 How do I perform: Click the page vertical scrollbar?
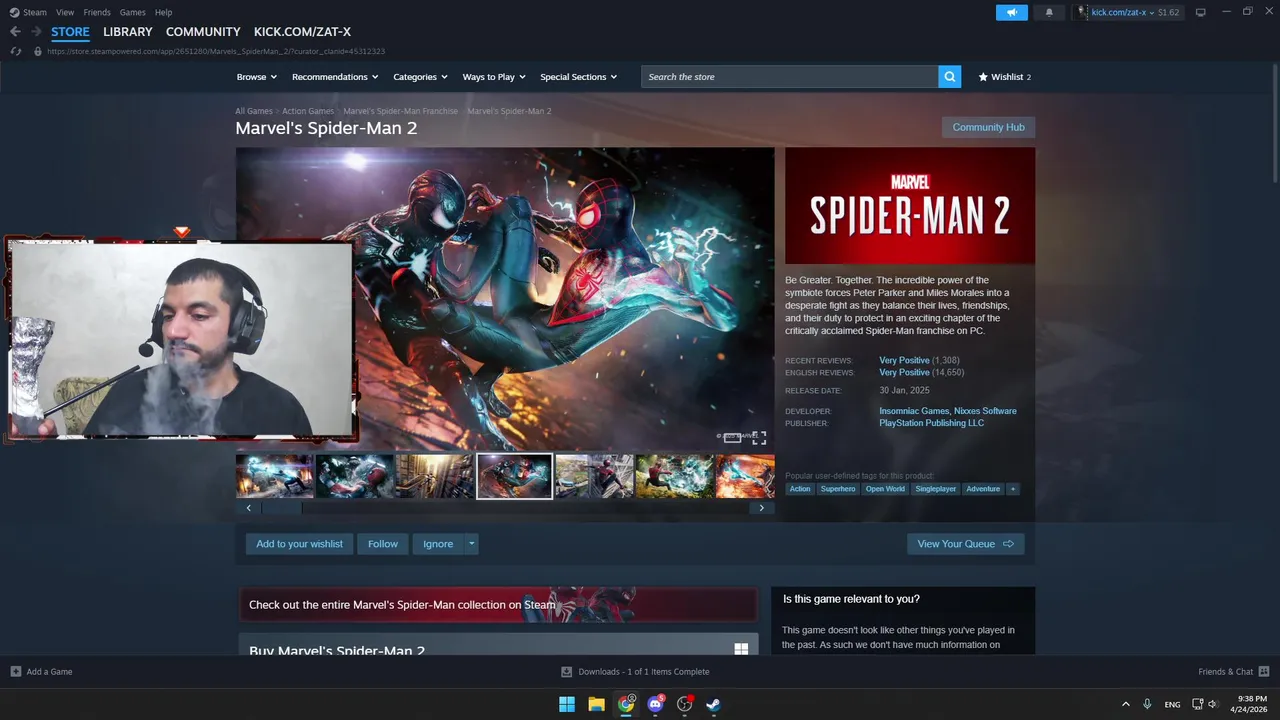pyautogui.click(x=1275, y=124)
